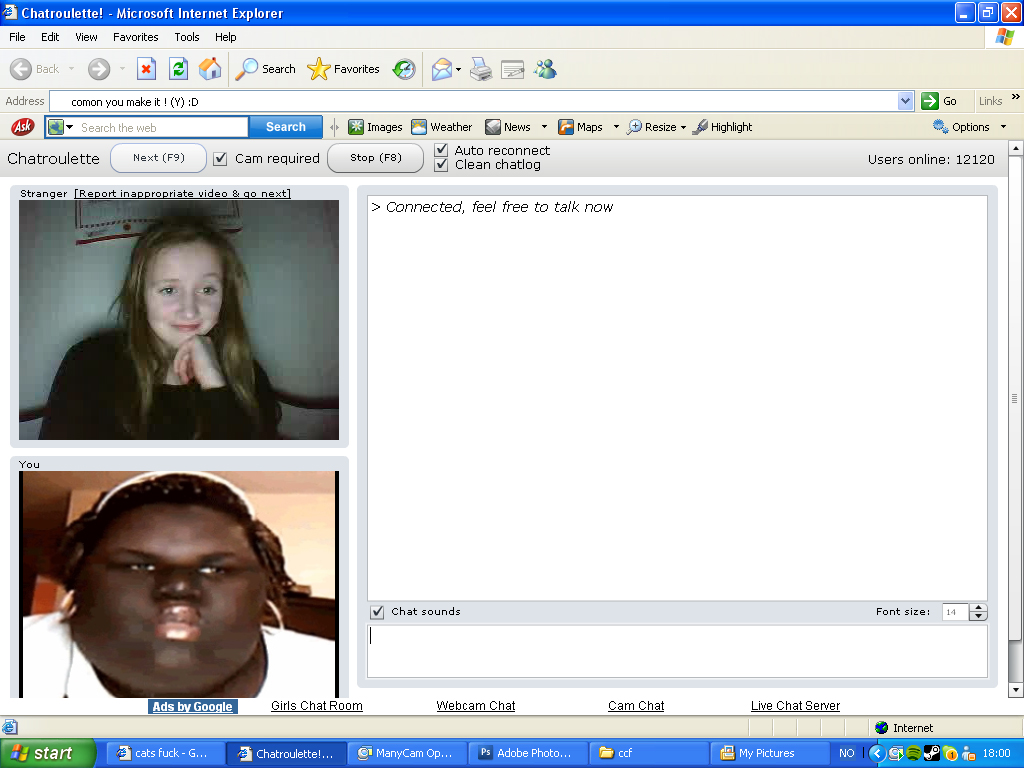1024x768 pixels.
Task: Open News in the Ask toolbar
Action: [508, 127]
